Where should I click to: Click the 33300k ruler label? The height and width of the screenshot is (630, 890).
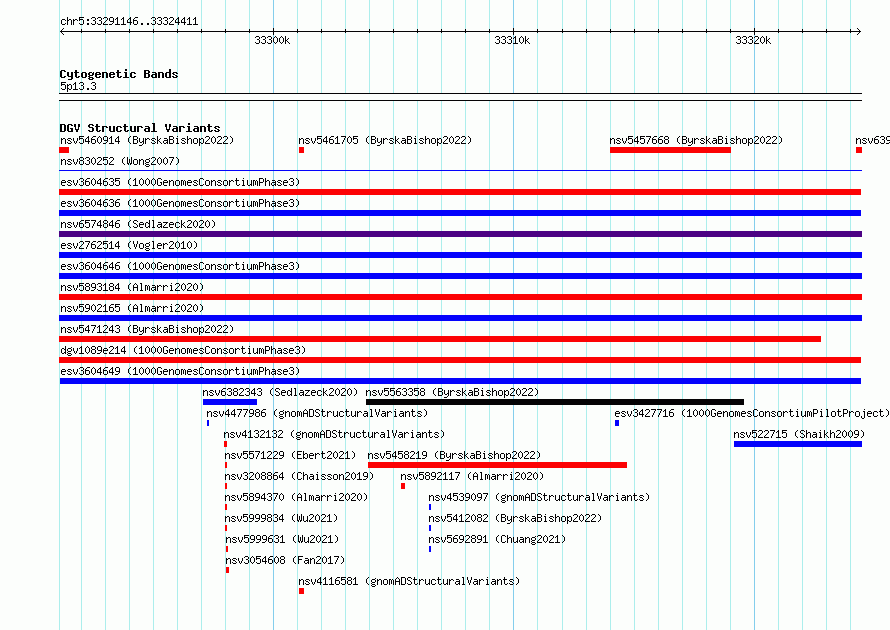pyautogui.click(x=272, y=40)
